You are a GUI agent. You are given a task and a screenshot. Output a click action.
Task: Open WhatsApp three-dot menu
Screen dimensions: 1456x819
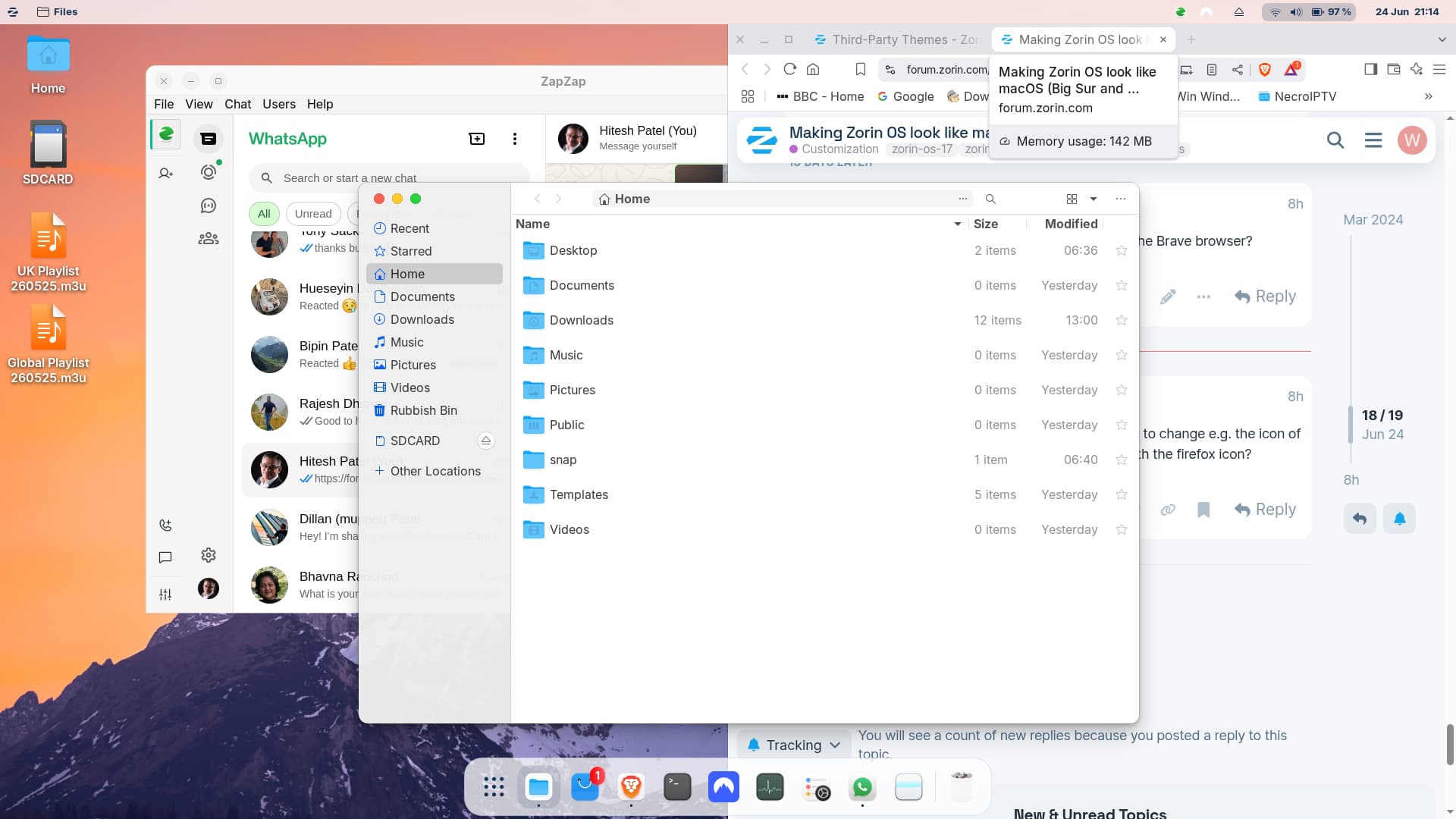[515, 139]
